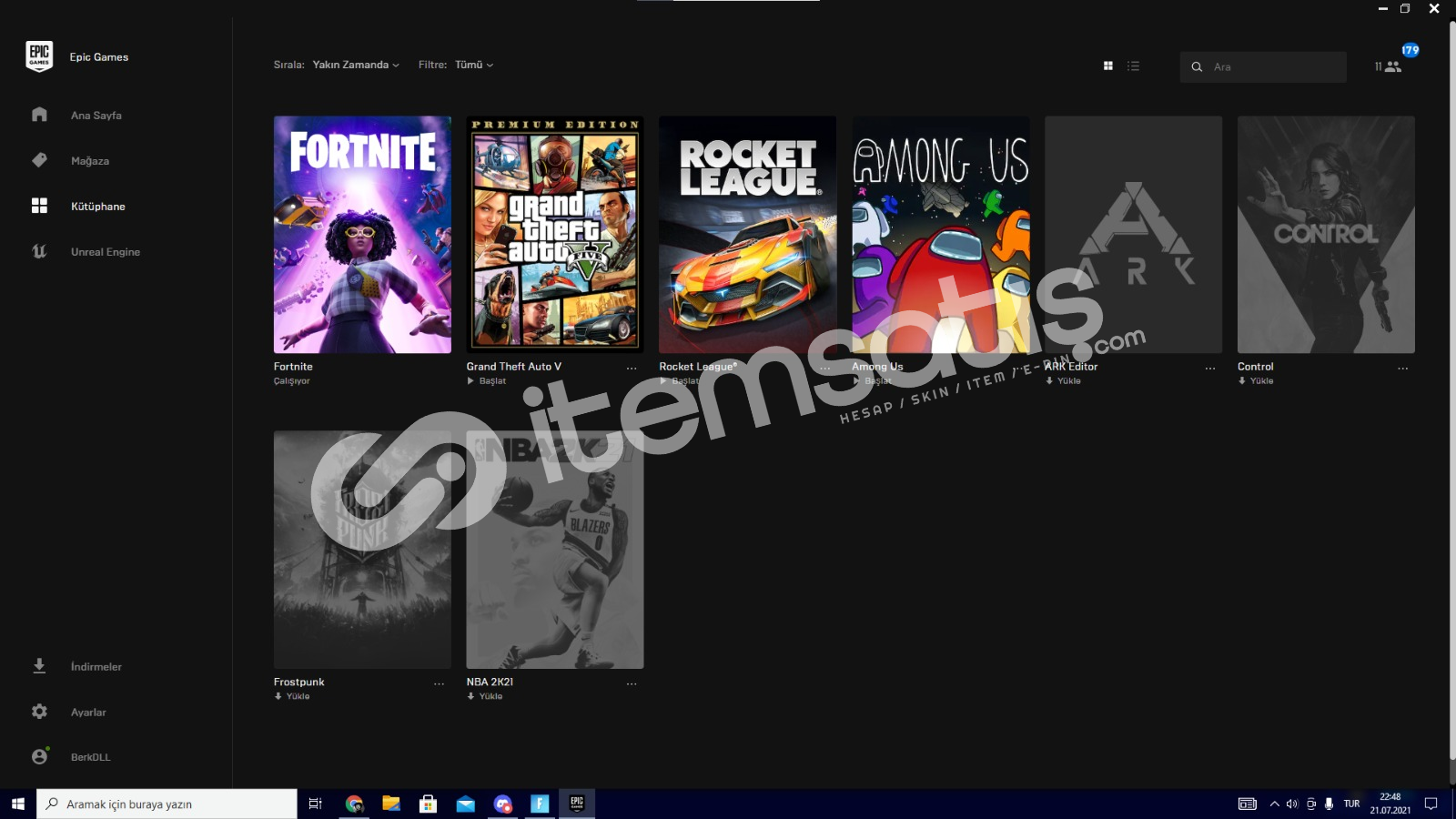Image resolution: width=1456 pixels, height=819 pixels.
Task: Go to Mağaza menu item
Action: coord(90,161)
